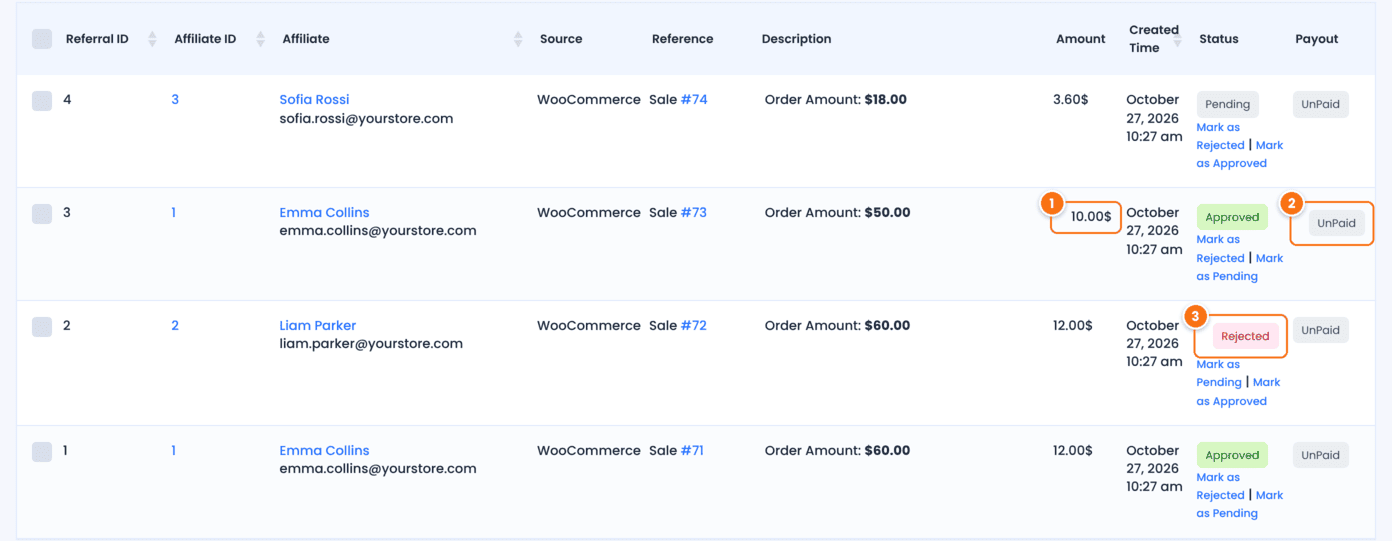Click the Description column header
Image resolution: width=1392 pixels, height=541 pixels.
796,39
